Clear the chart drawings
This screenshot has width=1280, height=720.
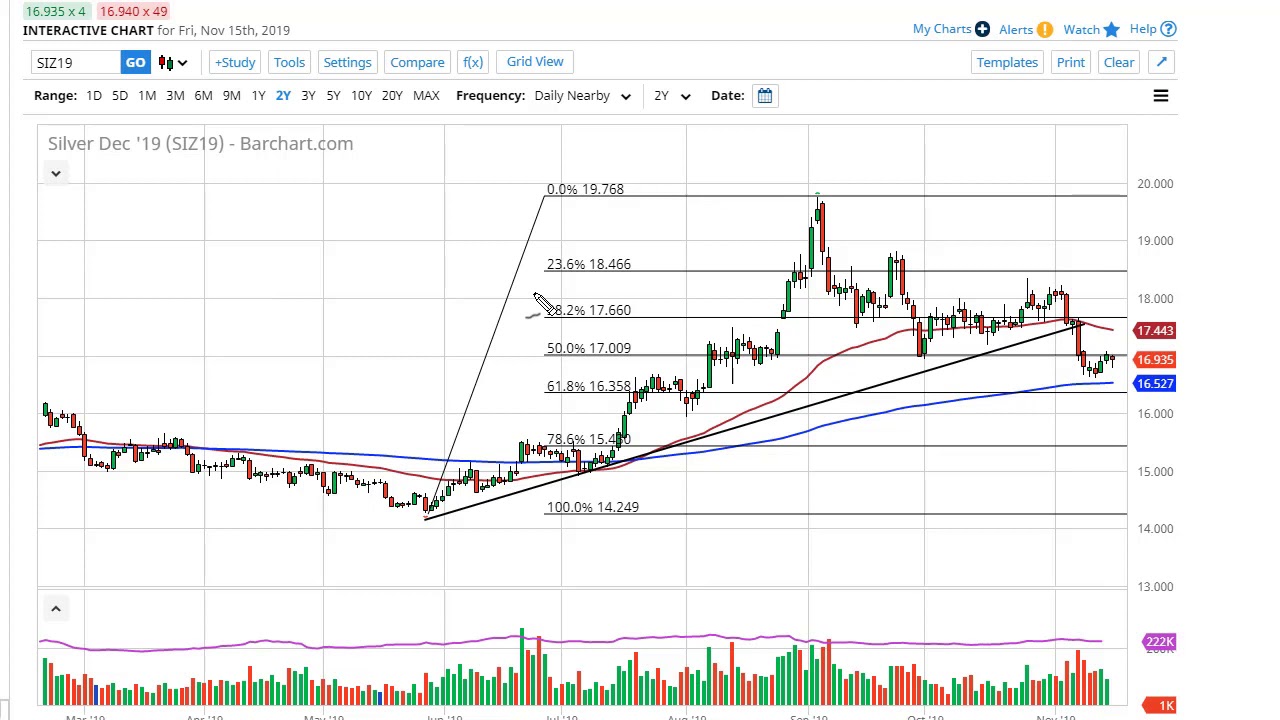pyautogui.click(x=1119, y=62)
